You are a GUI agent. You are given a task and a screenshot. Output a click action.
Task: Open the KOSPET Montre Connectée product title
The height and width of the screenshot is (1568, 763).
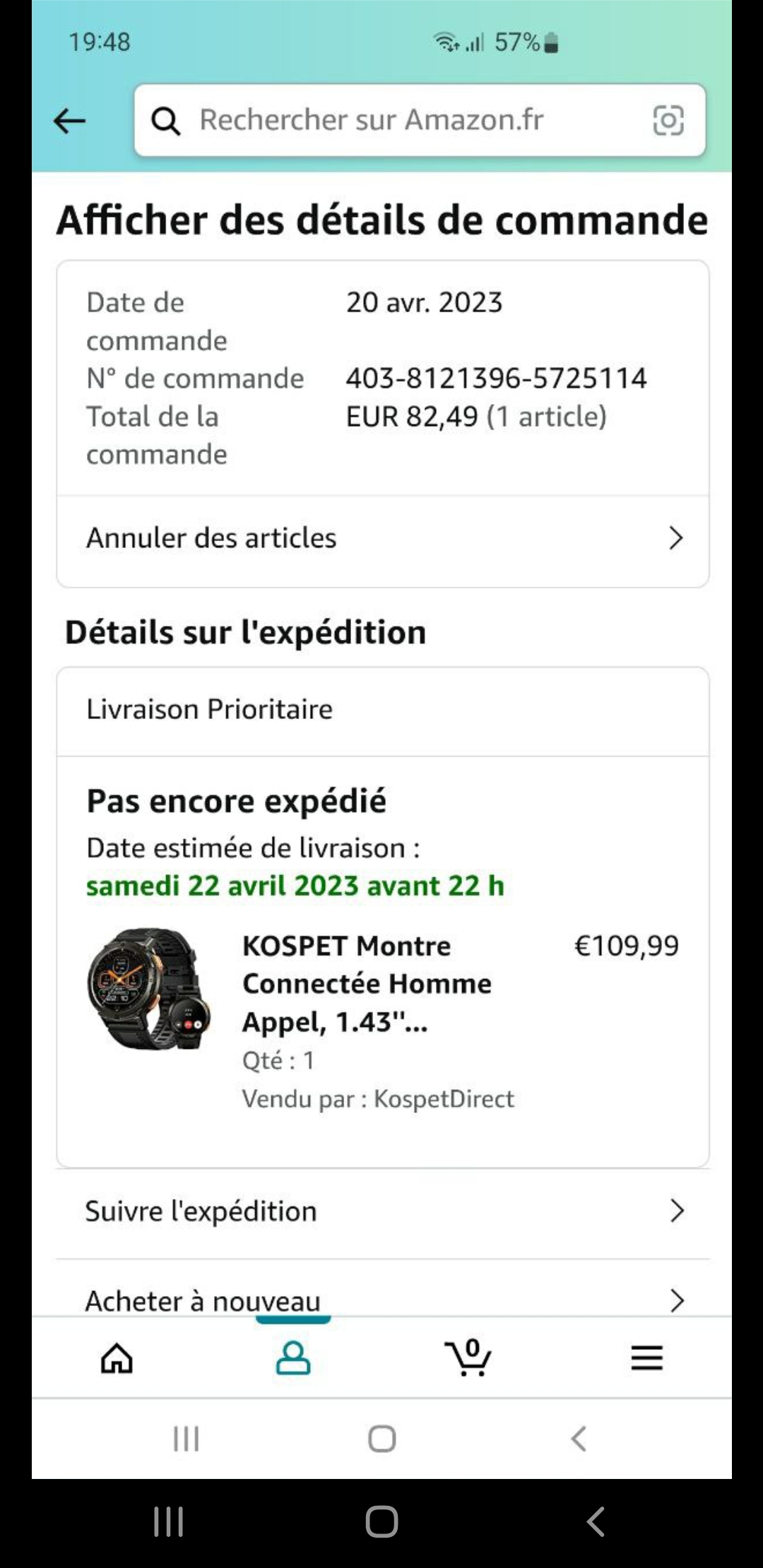[366, 983]
